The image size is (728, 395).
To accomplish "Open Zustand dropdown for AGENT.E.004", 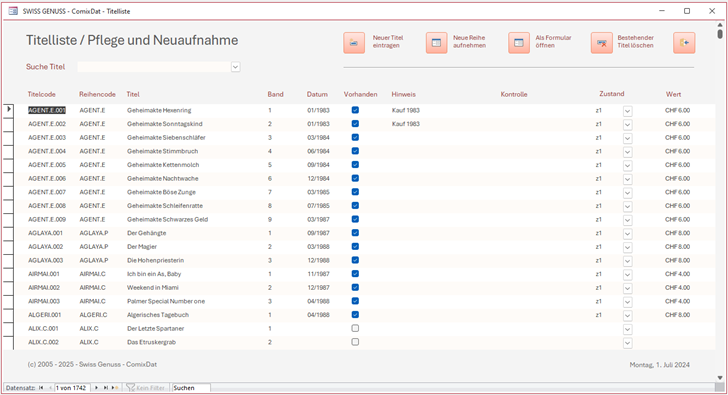I will (x=628, y=152).
